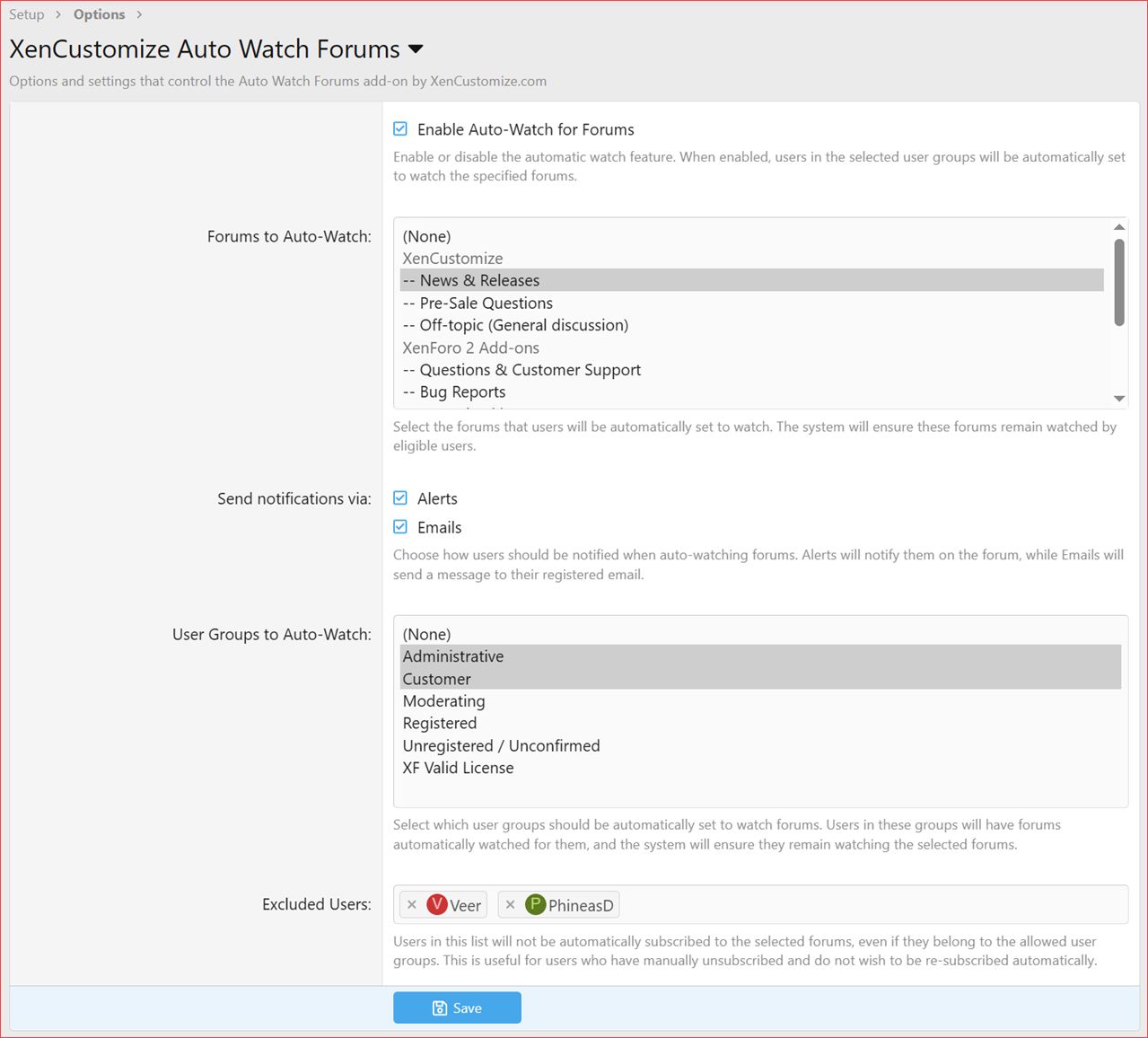Click the XenForo 2 Add-ons category row

click(x=752, y=347)
